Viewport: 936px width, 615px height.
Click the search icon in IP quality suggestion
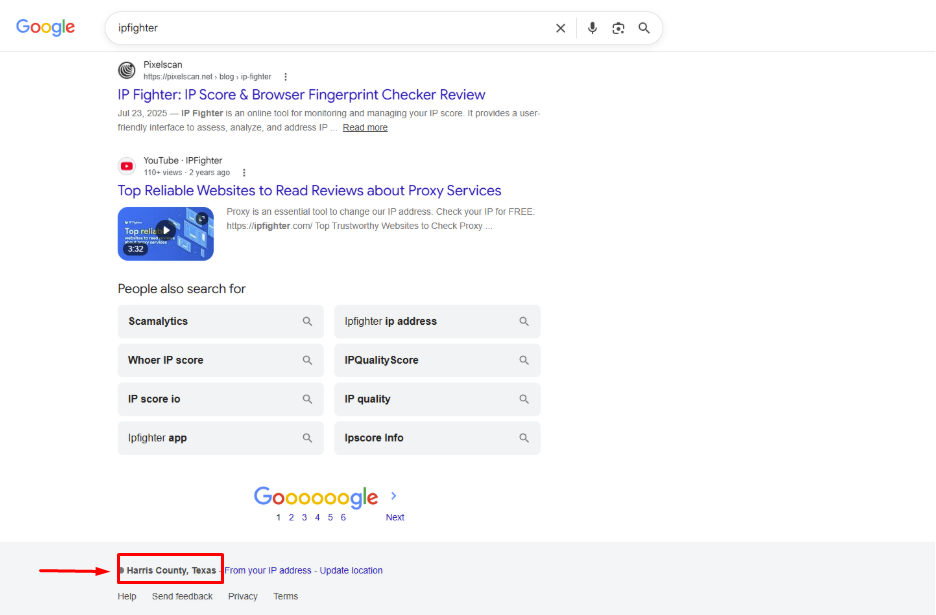point(524,399)
